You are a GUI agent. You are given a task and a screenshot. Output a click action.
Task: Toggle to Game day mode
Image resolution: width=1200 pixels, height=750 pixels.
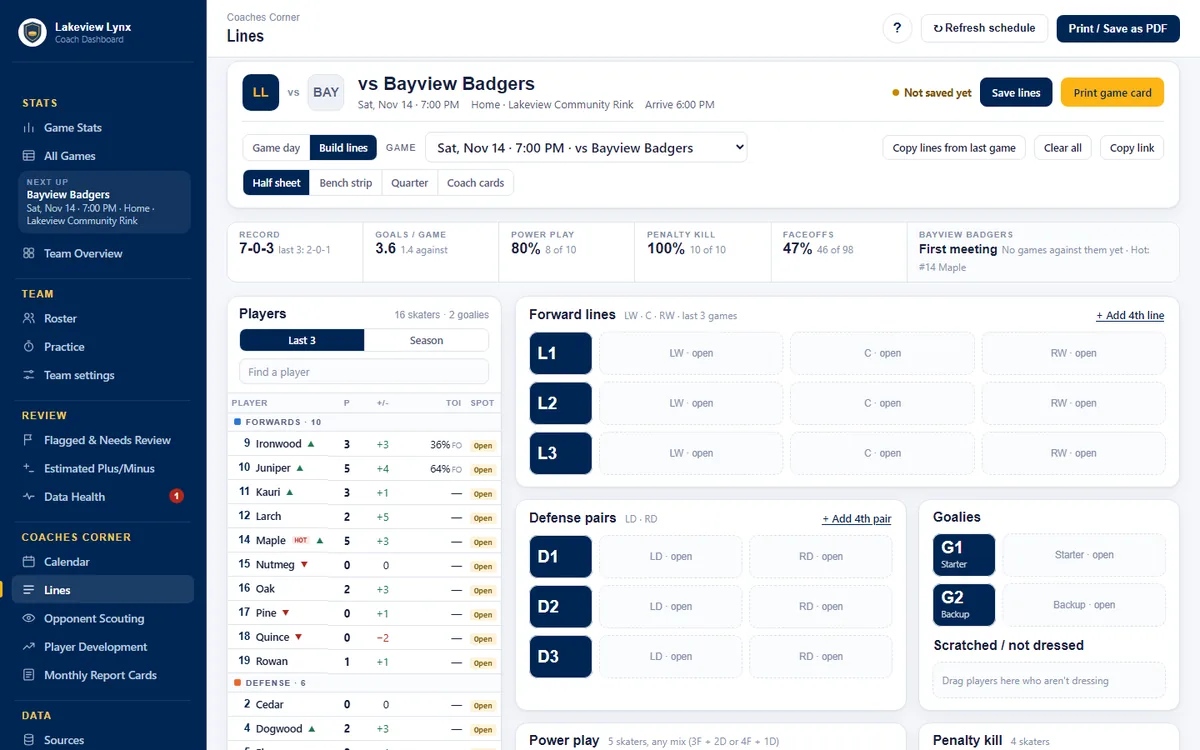tap(276, 148)
